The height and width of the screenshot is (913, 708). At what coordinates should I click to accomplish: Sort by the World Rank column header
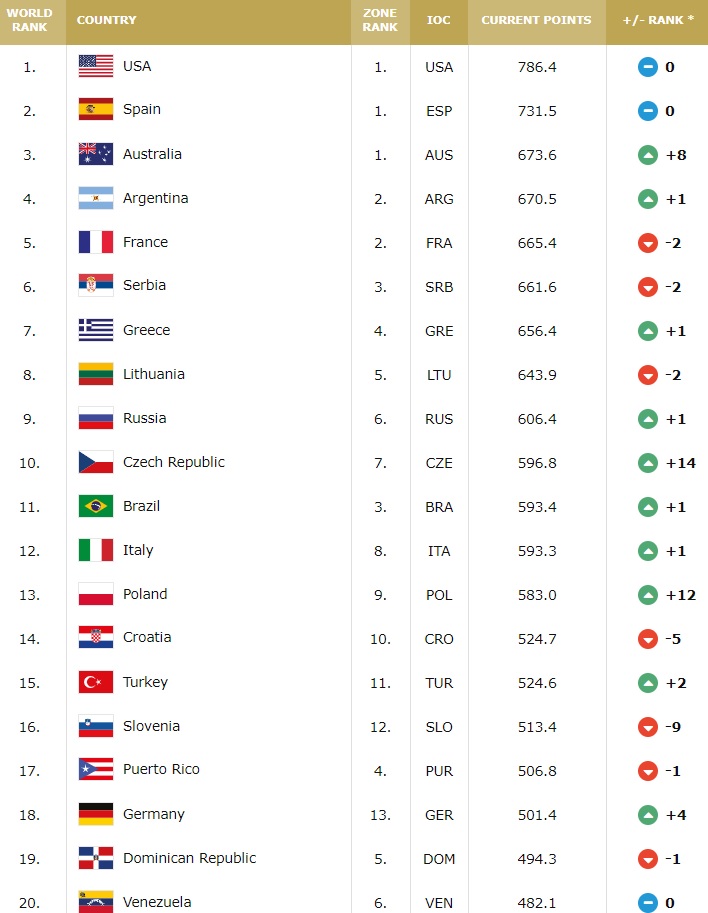[30, 20]
